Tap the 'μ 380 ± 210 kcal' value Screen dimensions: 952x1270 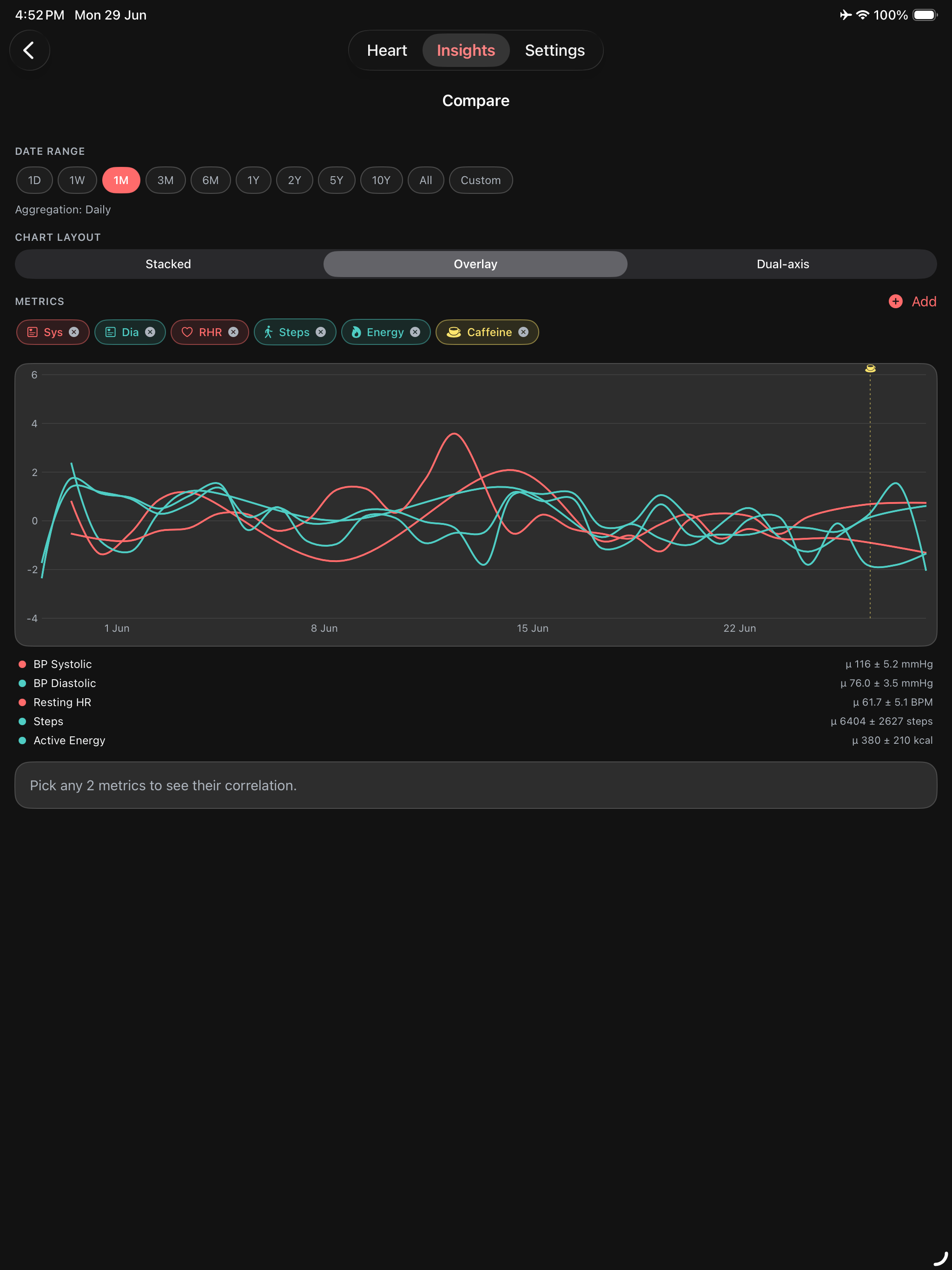coord(892,740)
